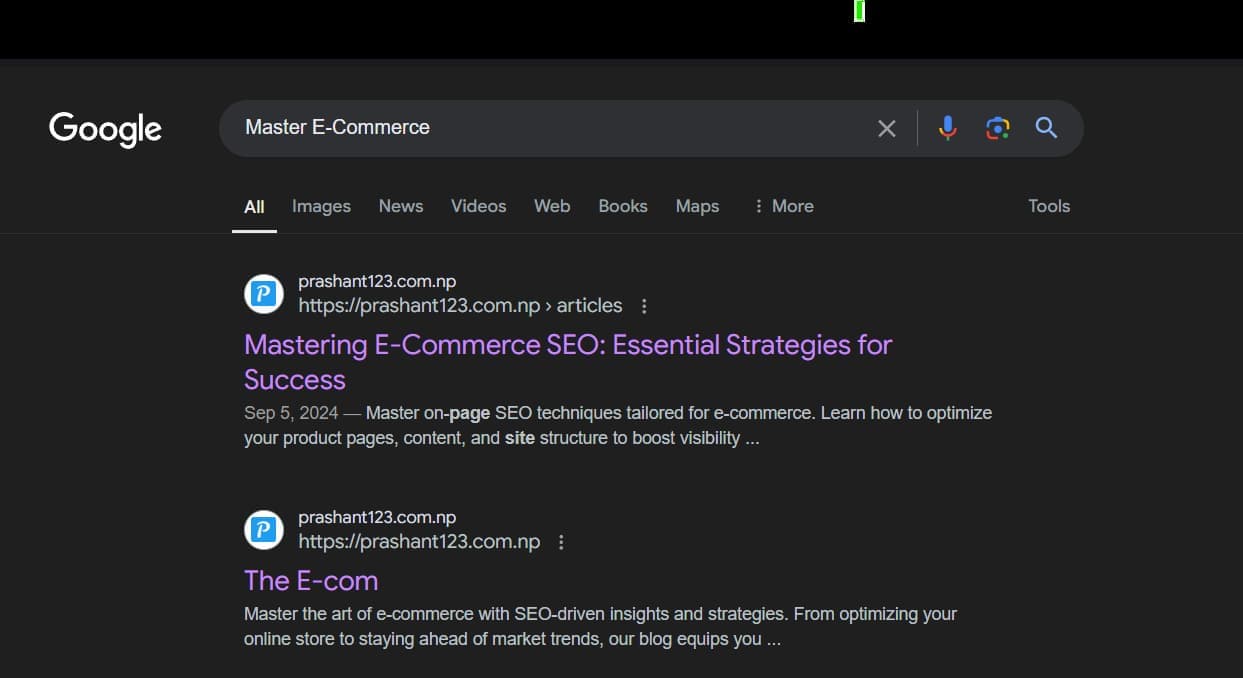Viewport: 1243px width, 678px height.
Task: Open Google Lens image search icon
Action: [997, 128]
